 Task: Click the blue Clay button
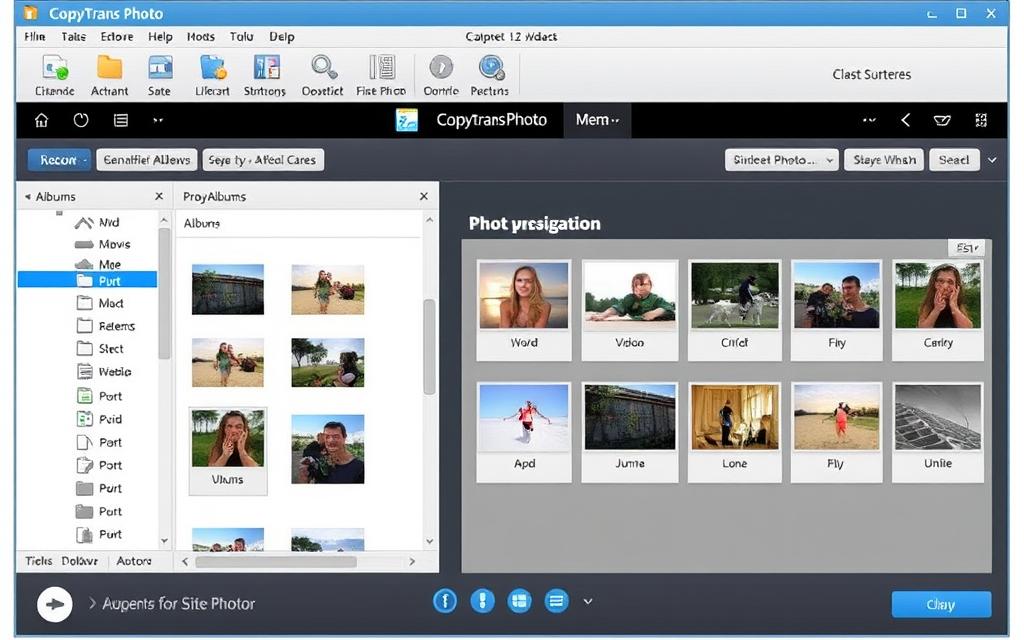click(x=940, y=604)
